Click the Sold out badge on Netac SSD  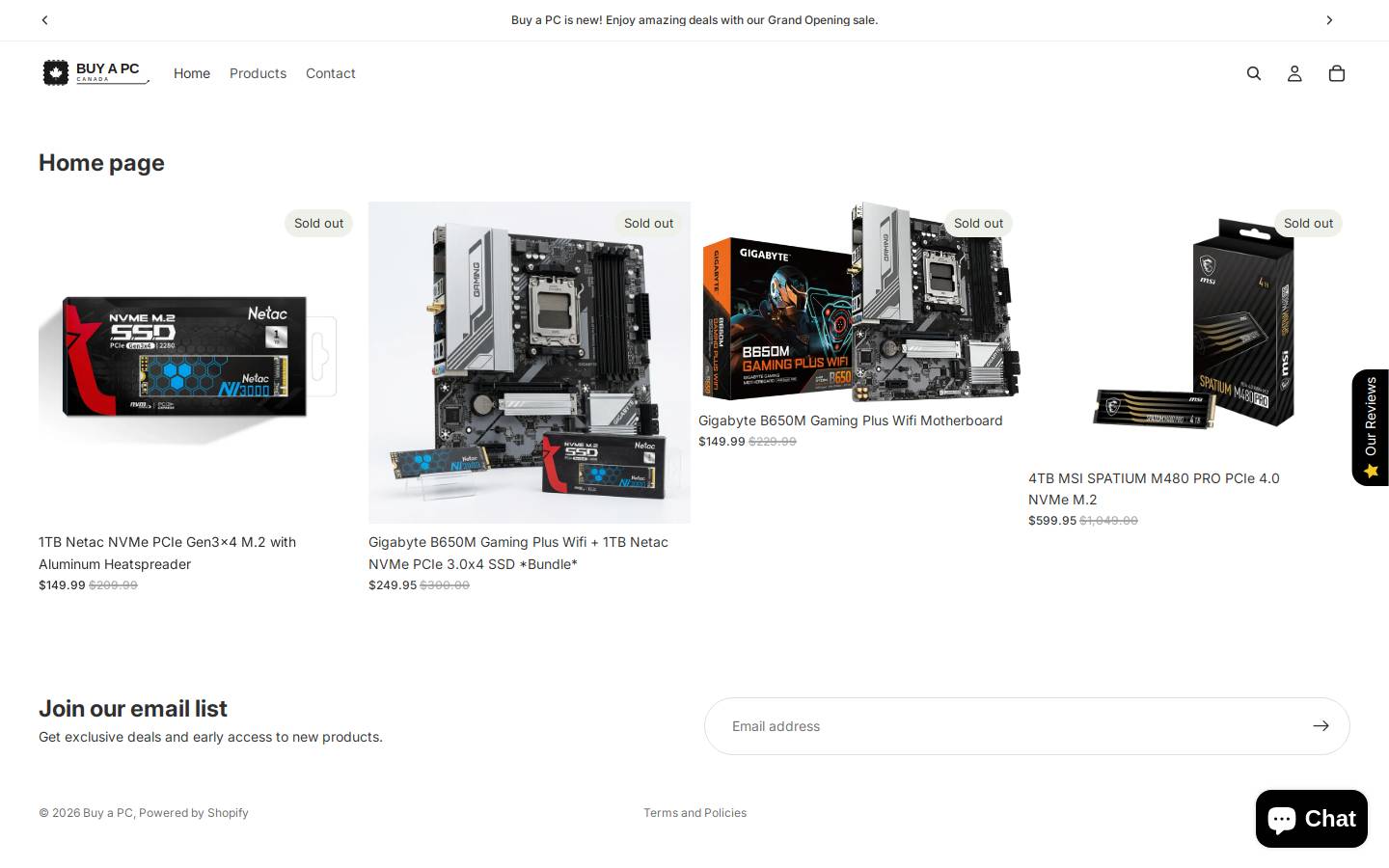318,223
